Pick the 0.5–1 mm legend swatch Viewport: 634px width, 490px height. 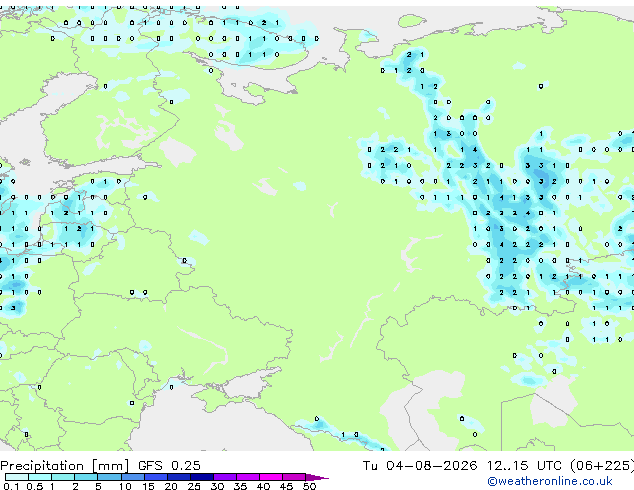coord(40,477)
